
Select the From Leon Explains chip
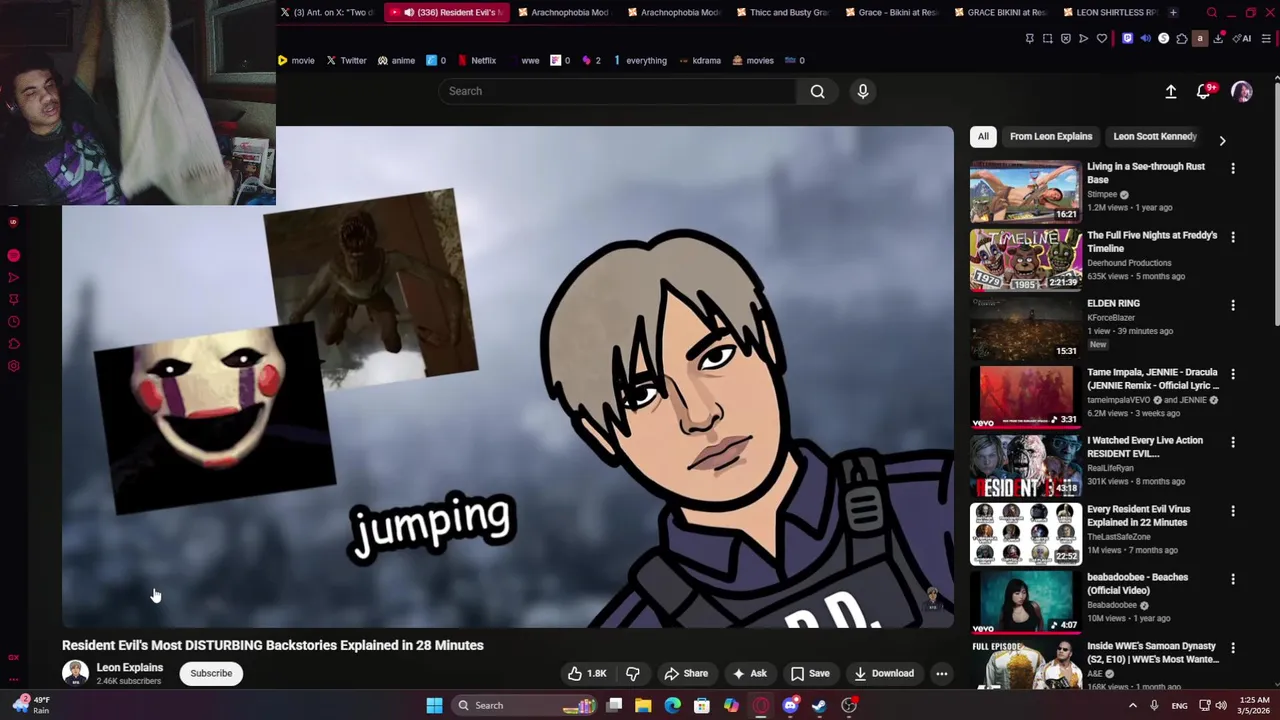click(x=1051, y=137)
